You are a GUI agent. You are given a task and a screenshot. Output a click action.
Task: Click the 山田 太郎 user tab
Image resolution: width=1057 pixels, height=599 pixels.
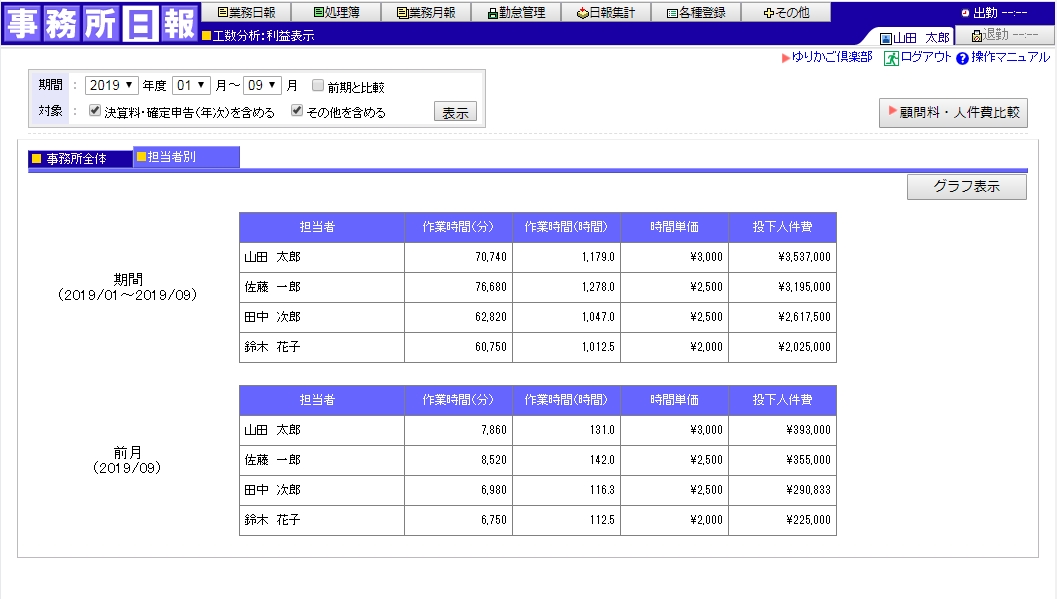pos(915,38)
